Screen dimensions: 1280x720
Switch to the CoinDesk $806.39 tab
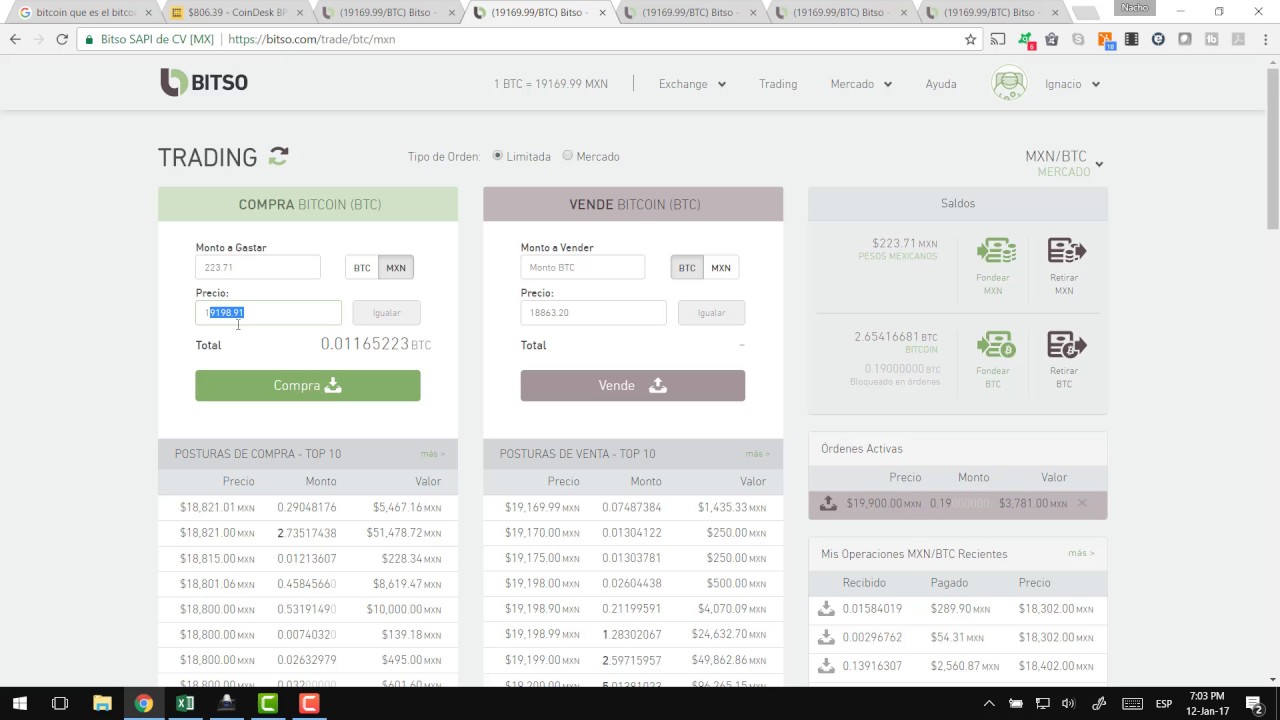pyautogui.click(x=236, y=13)
